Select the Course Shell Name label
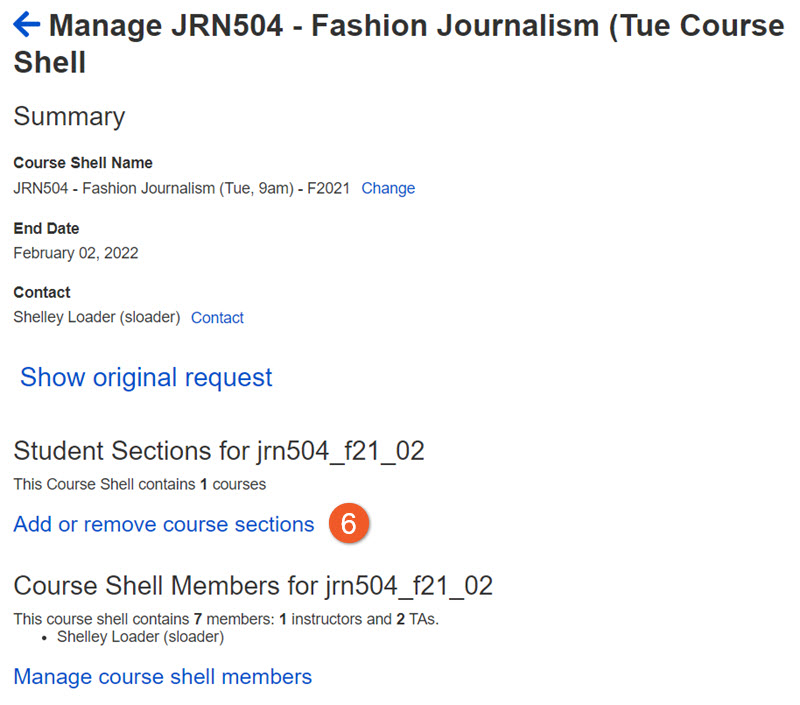This screenshot has width=800, height=705. click(83, 163)
